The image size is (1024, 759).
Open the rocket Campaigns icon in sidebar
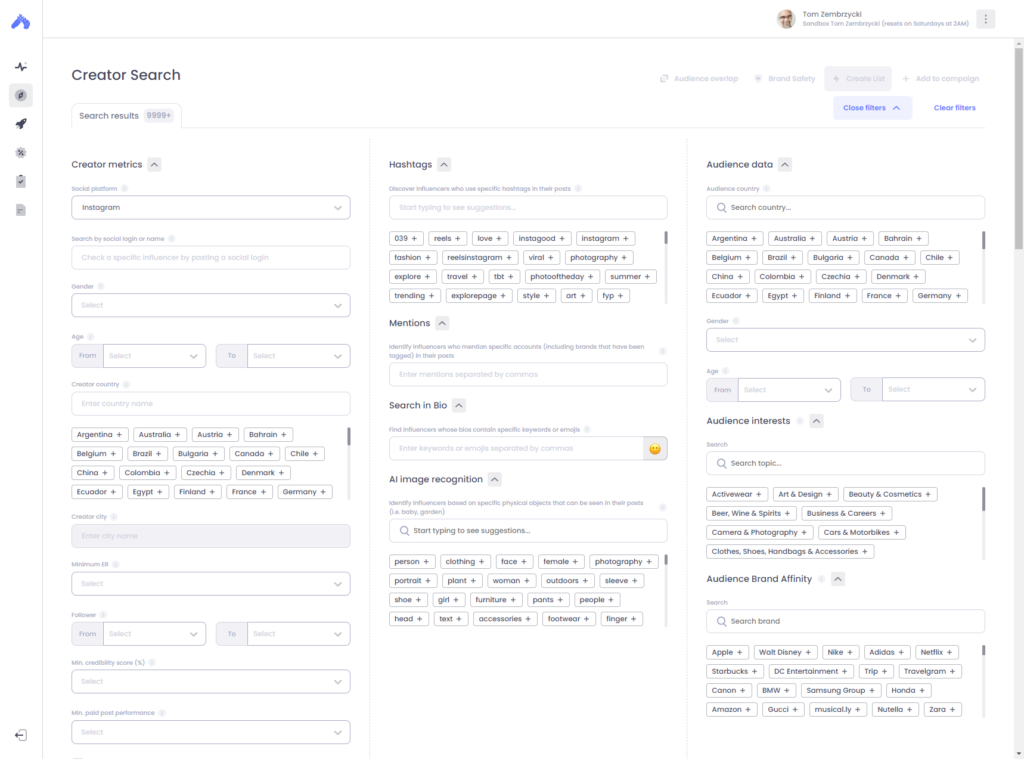point(20,124)
